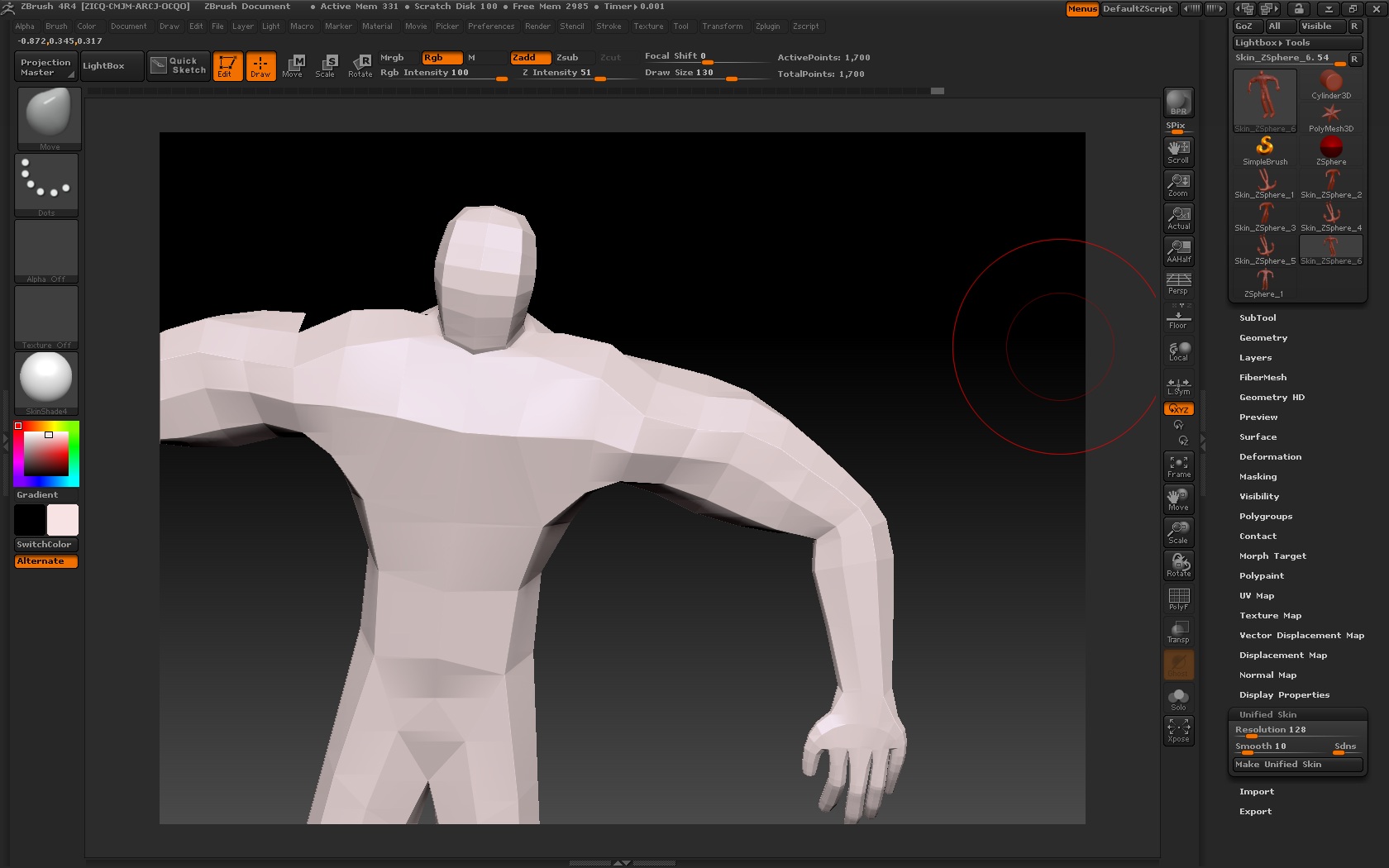This screenshot has width=1389, height=868.
Task: Open the Zplugin menu
Action: pos(767,26)
